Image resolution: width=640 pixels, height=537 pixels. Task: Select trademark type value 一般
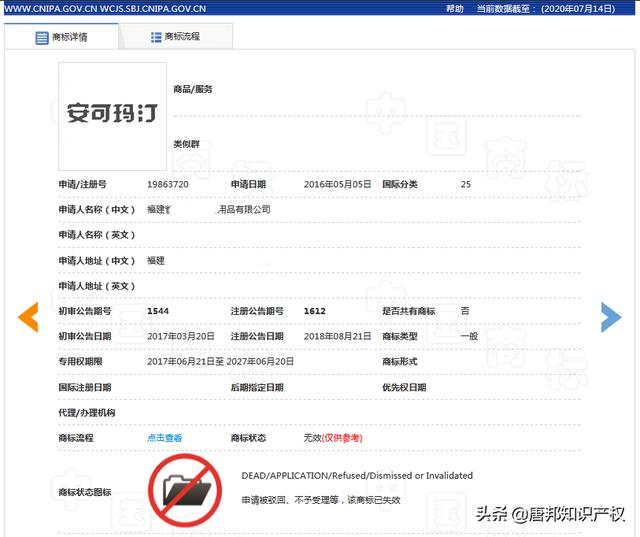tap(469, 336)
